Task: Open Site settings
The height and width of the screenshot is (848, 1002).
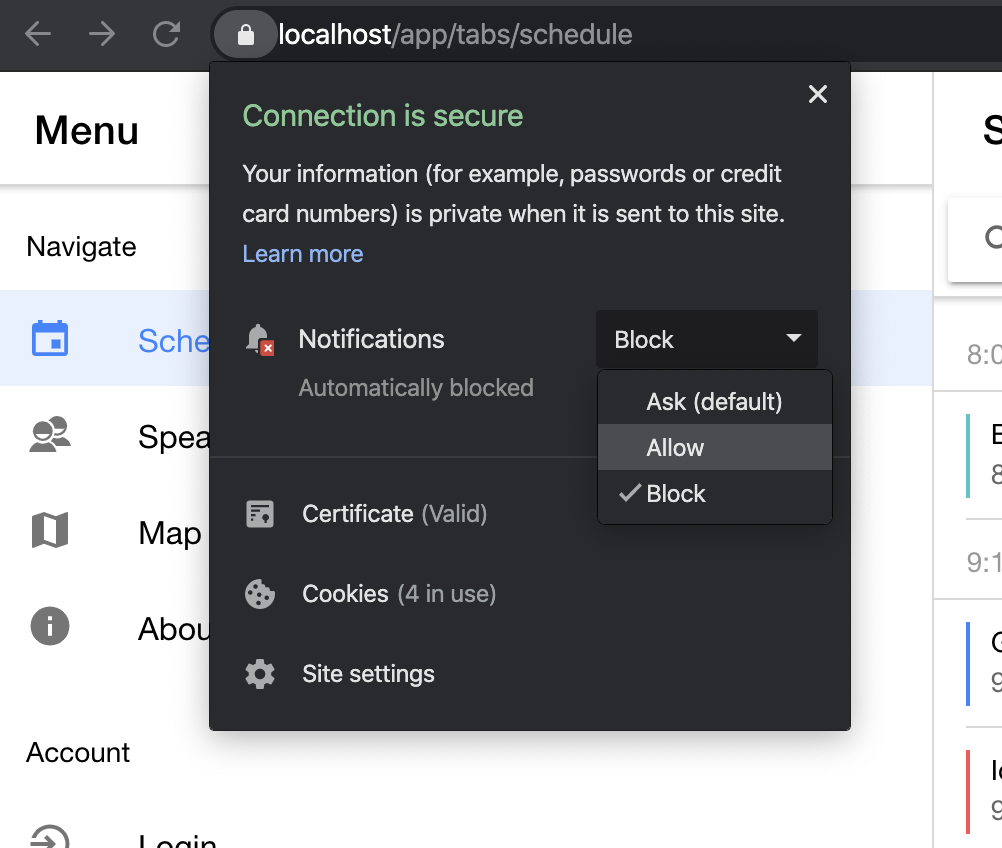Action: point(368,674)
